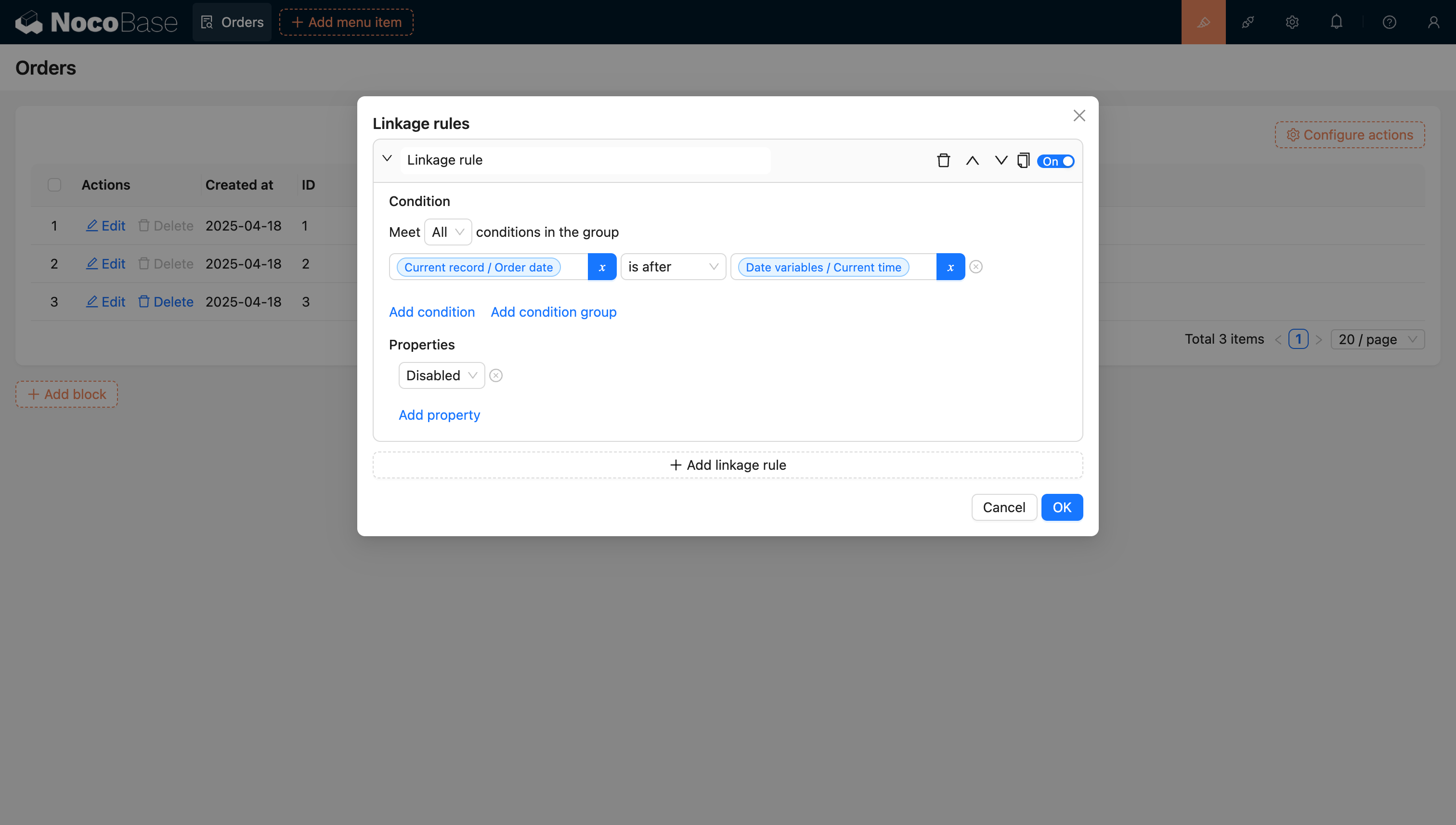The image size is (1456, 825).
Task: Duplicate the linkage rule with copy icon
Action: coord(1023,161)
